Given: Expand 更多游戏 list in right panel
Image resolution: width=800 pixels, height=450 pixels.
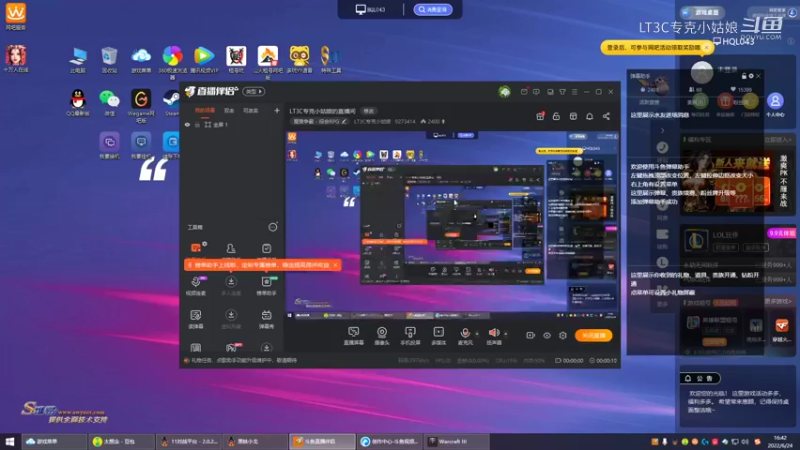Looking at the screenshot, I should (x=778, y=302).
